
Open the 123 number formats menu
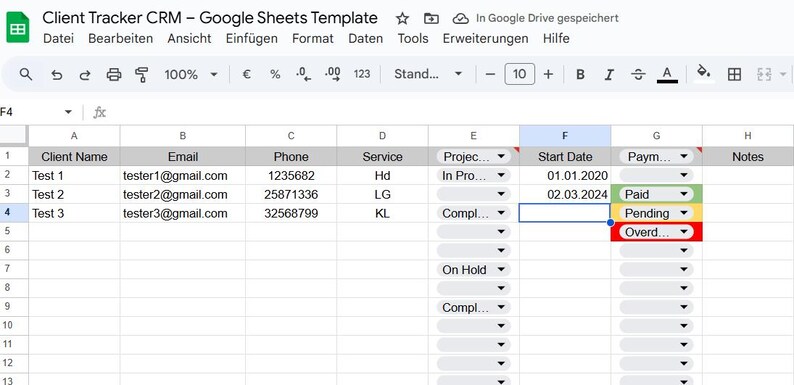[362, 74]
